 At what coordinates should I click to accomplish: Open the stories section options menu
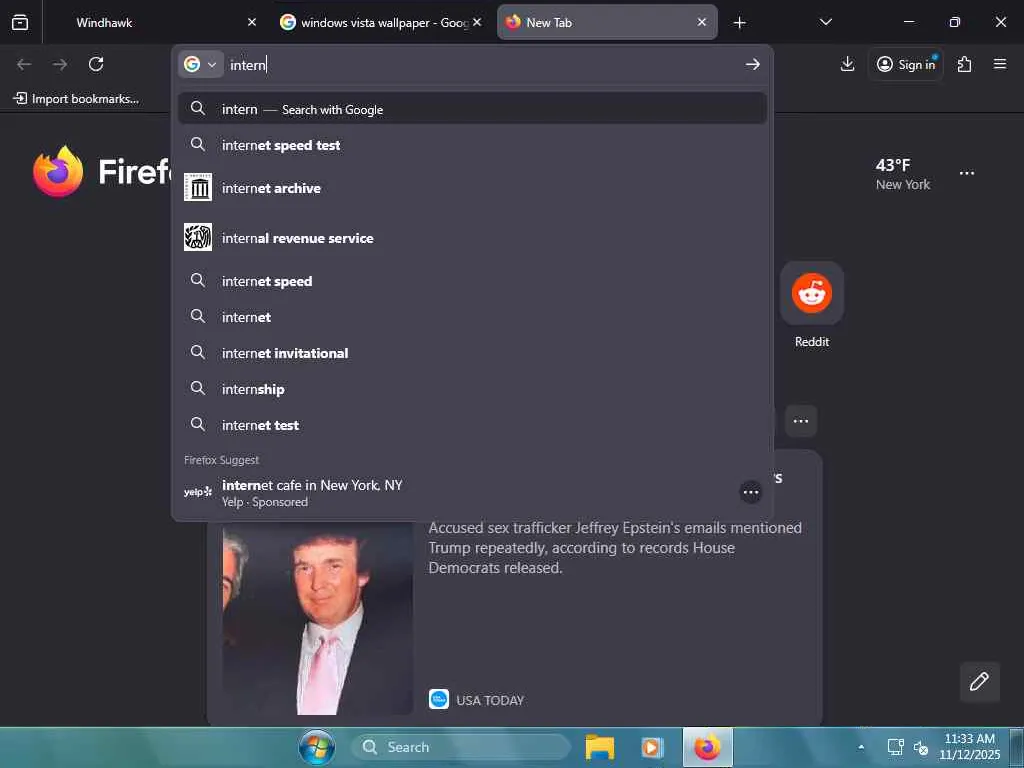click(801, 421)
